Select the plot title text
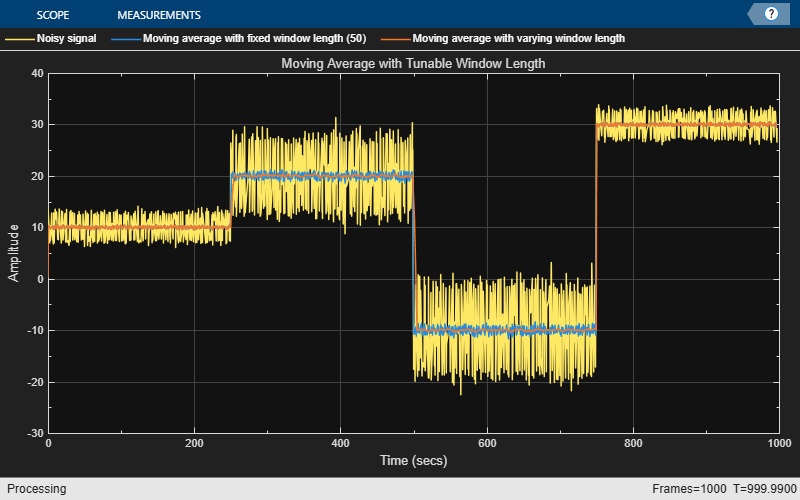 pos(413,64)
